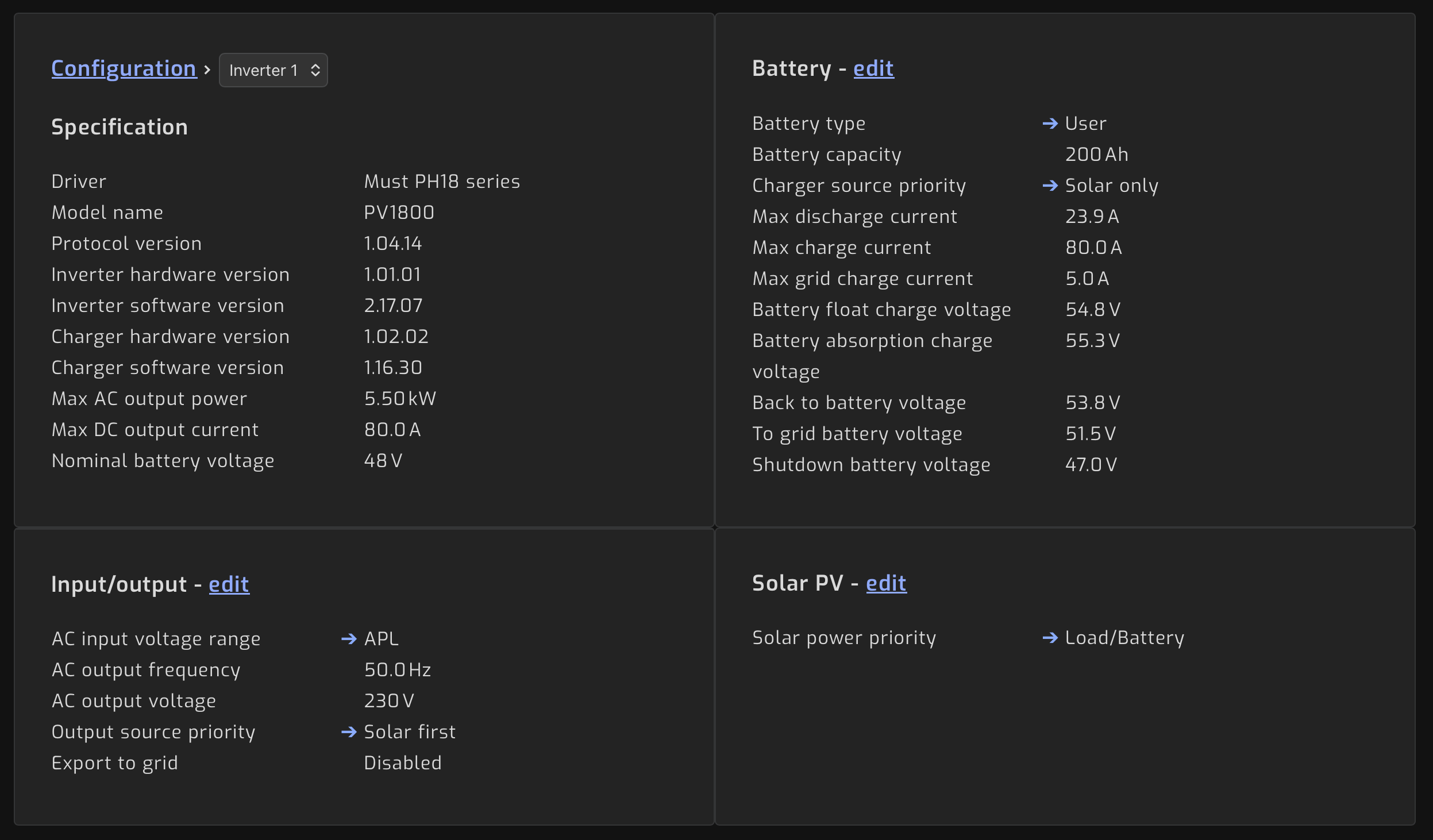Edit the Battery settings
The height and width of the screenshot is (840, 1433).
[873, 68]
